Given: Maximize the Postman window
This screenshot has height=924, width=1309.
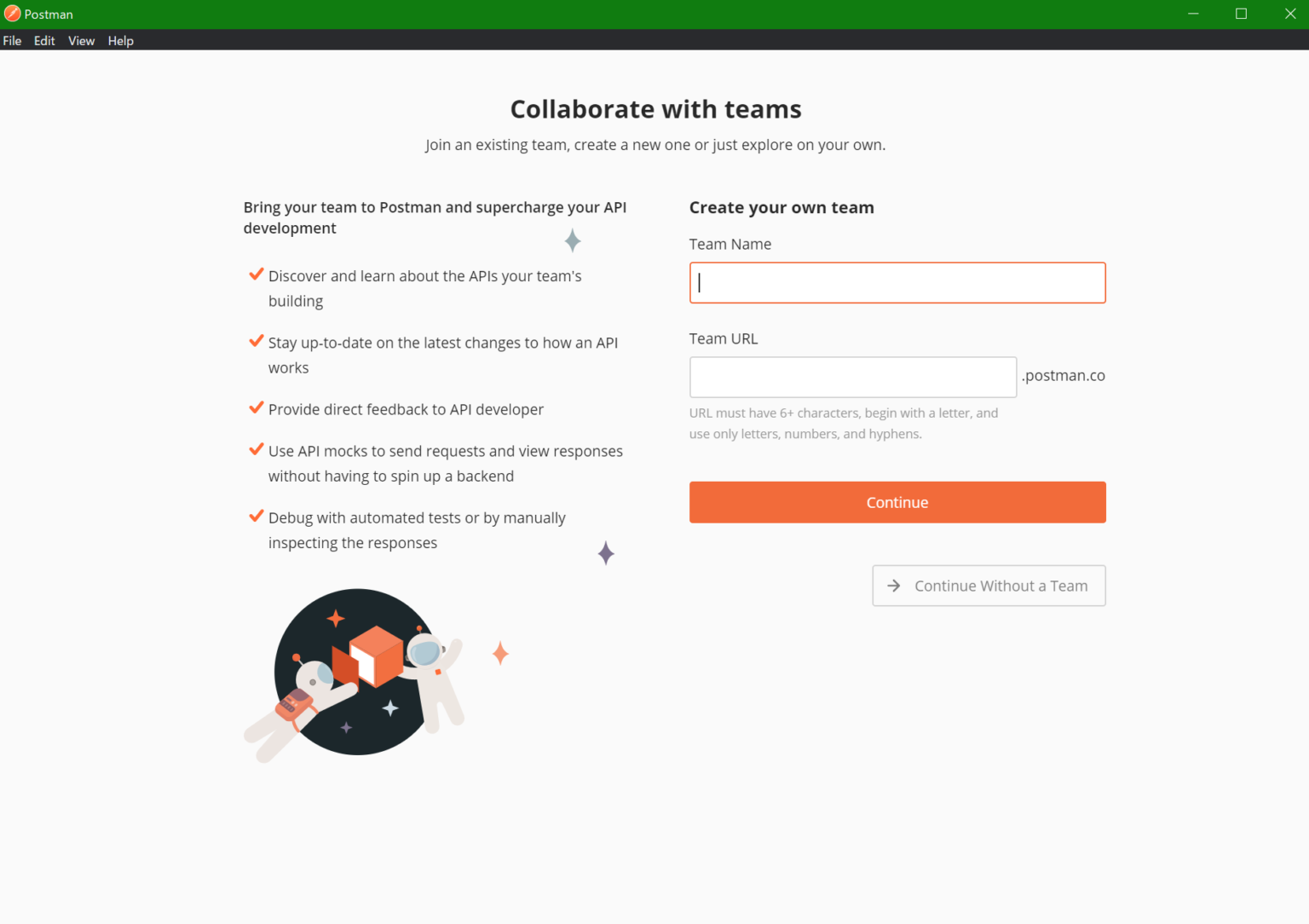Looking at the screenshot, I should pos(1241,14).
